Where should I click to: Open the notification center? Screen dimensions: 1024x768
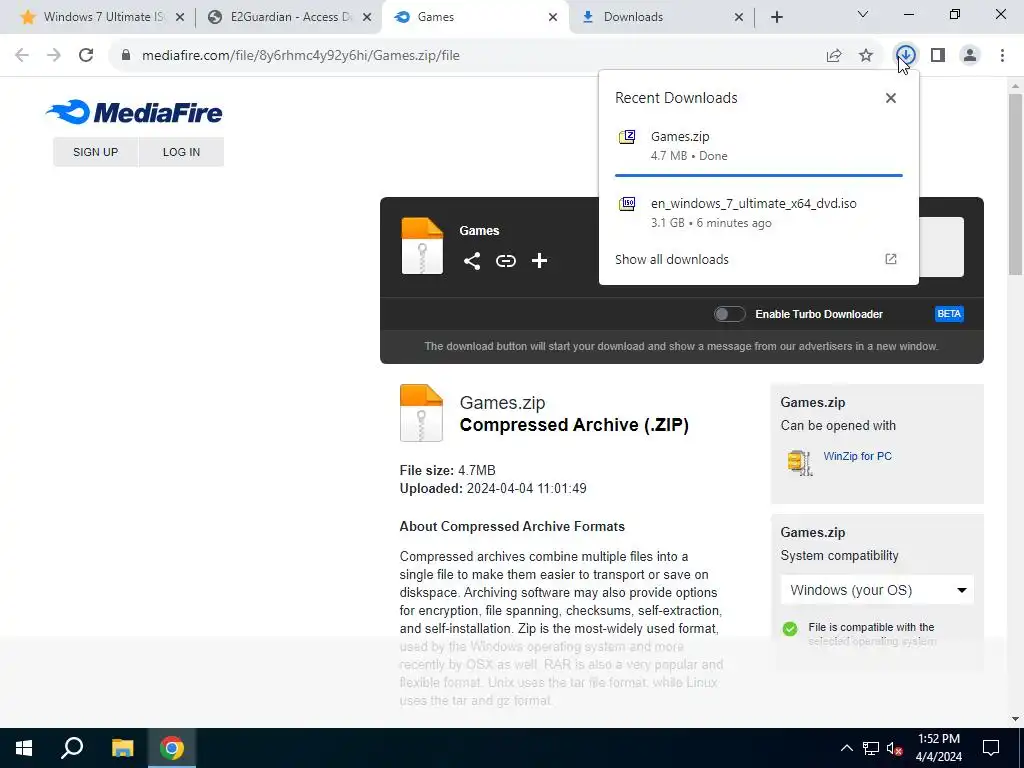tap(991, 748)
